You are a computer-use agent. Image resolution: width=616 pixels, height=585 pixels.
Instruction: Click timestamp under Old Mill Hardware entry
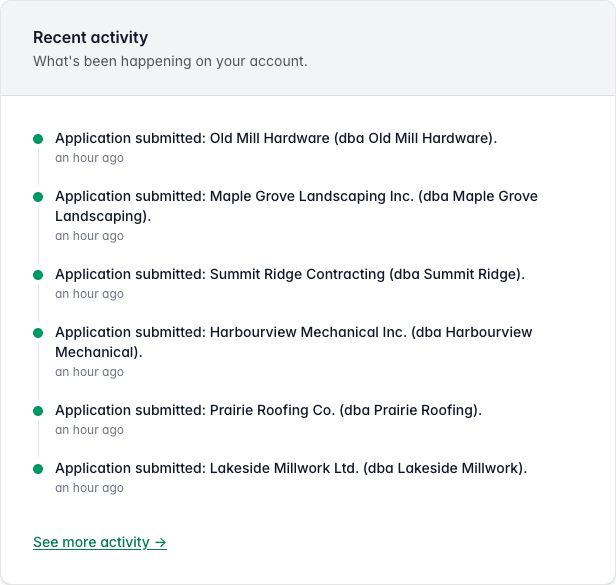click(x=89, y=158)
